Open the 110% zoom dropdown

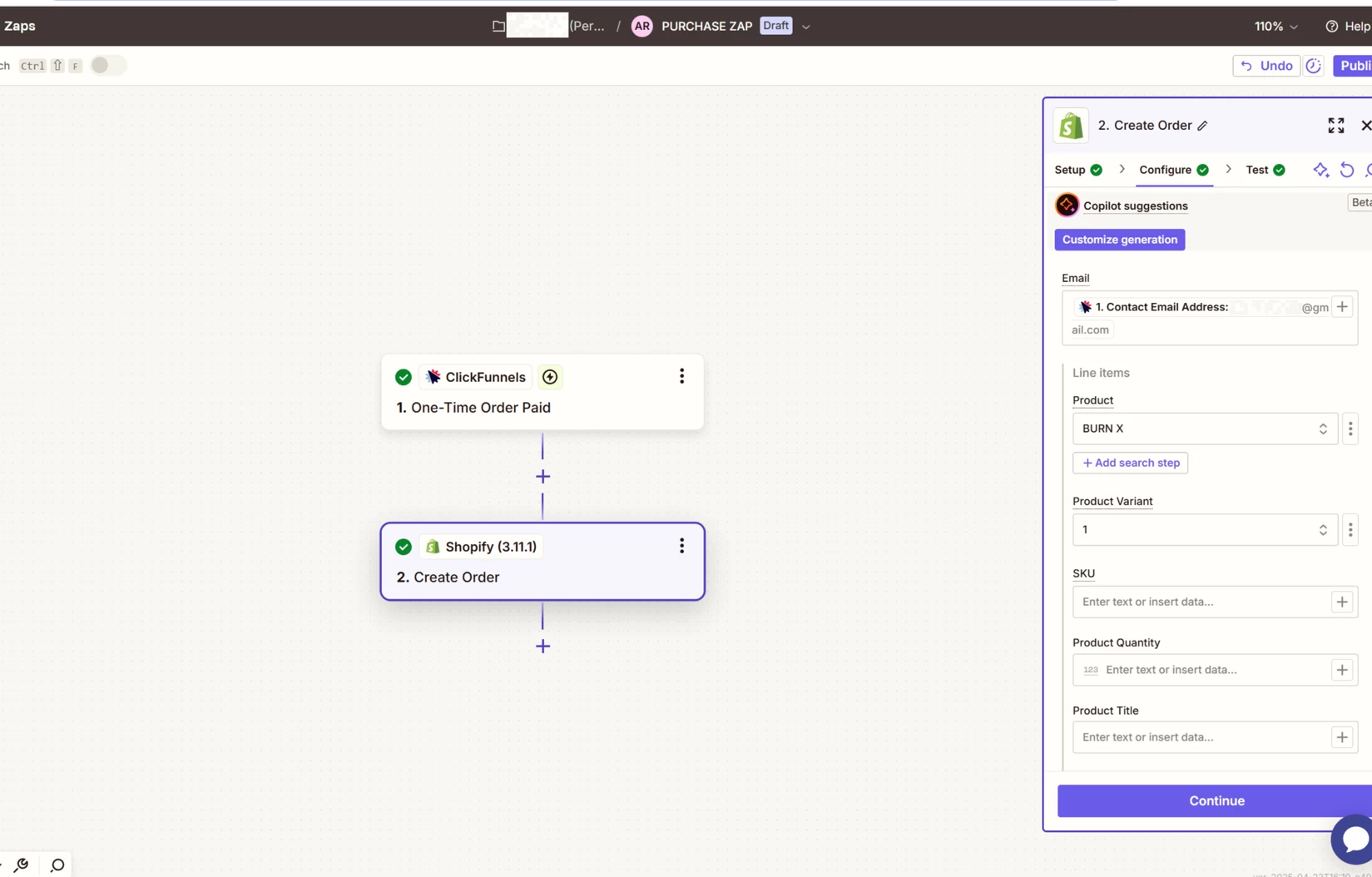(x=1275, y=27)
